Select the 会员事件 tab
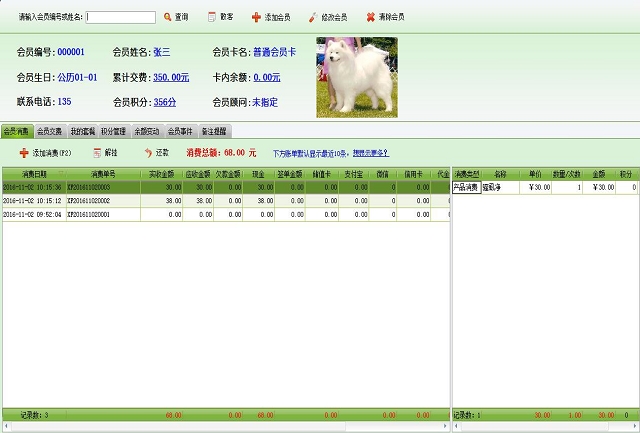The image size is (640, 433). 181,131
